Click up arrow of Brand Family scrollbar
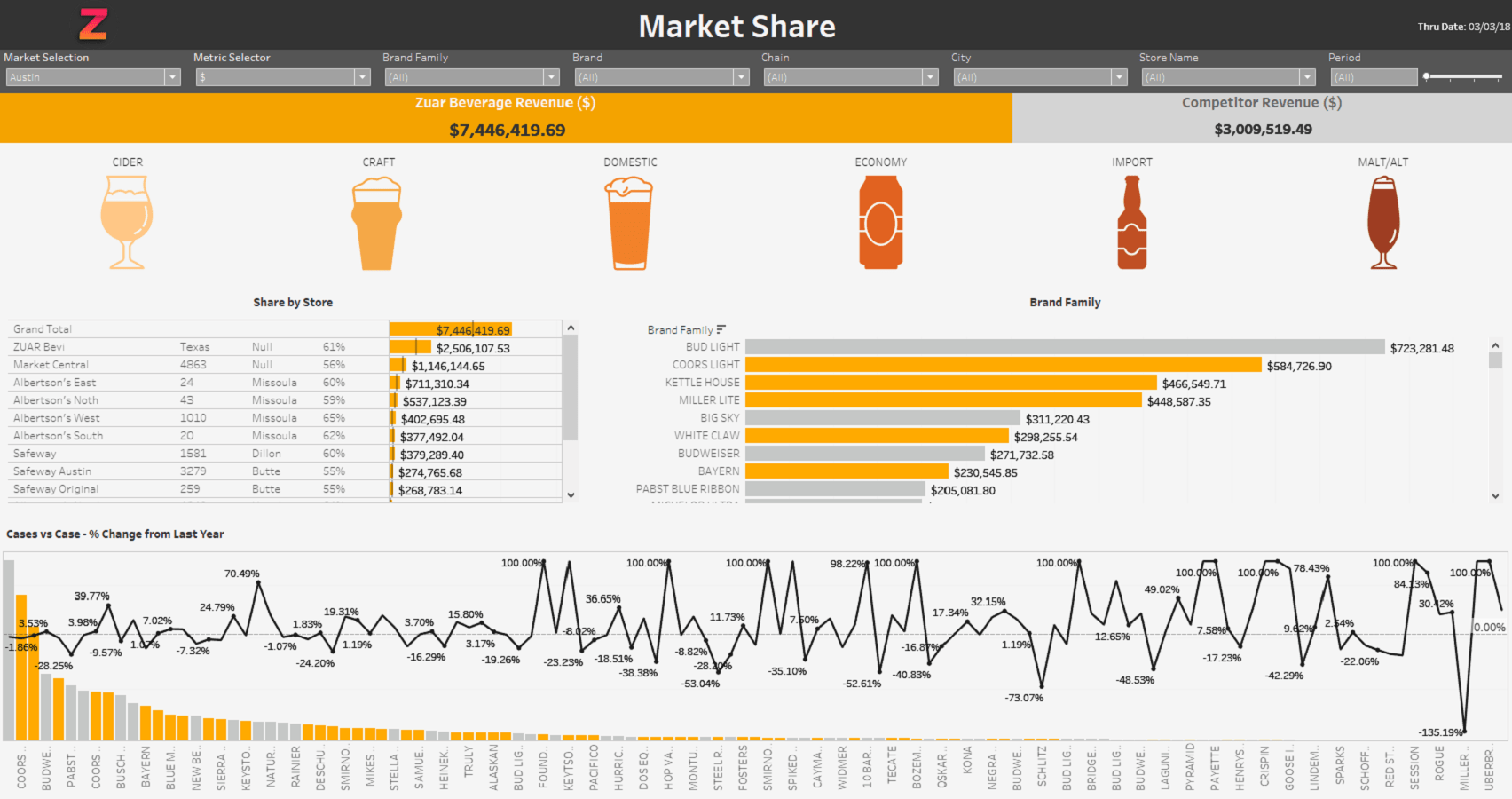The width and height of the screenshot is (1512, 799). tap(1495, 345)
